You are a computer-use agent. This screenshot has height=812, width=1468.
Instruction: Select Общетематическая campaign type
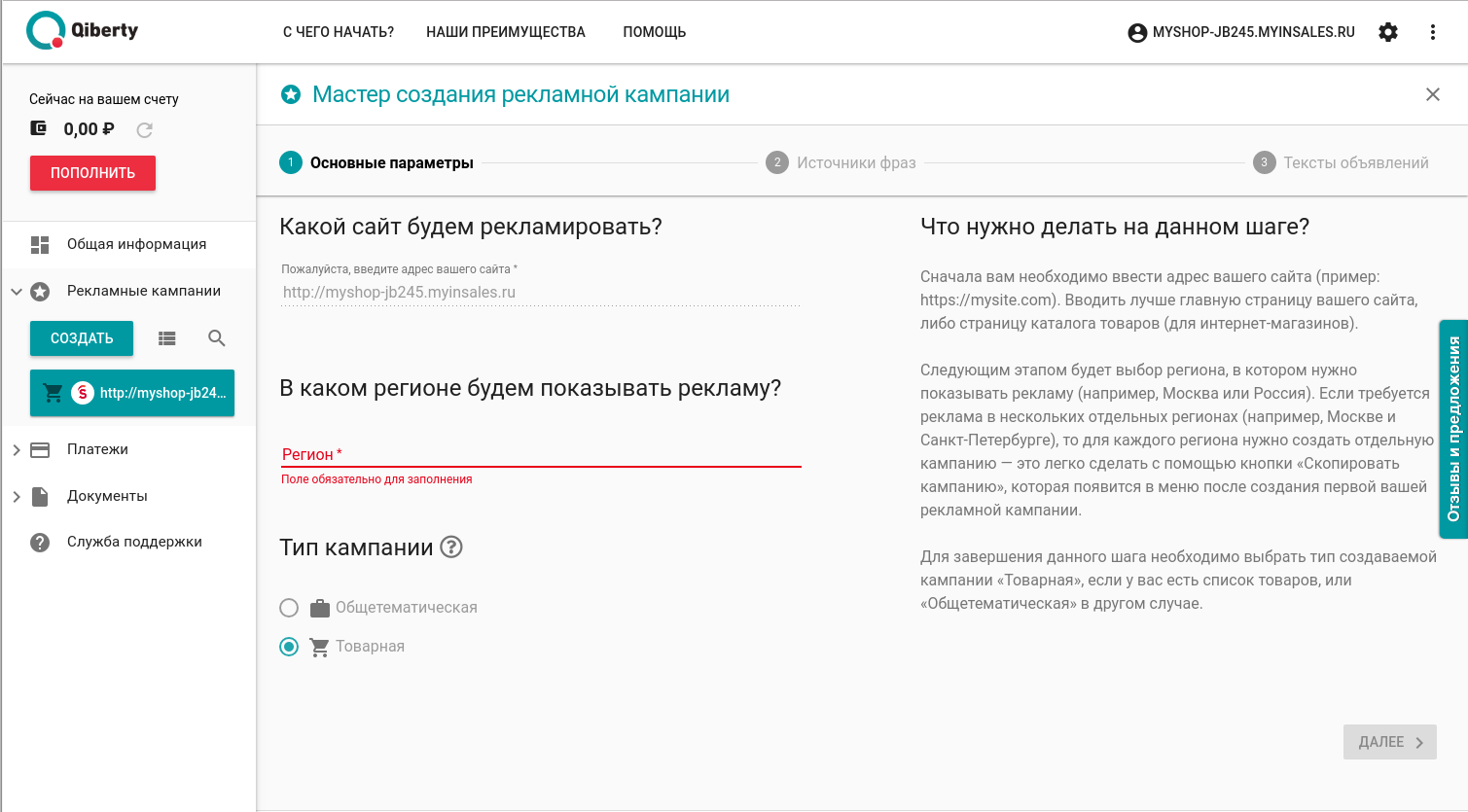289,608
